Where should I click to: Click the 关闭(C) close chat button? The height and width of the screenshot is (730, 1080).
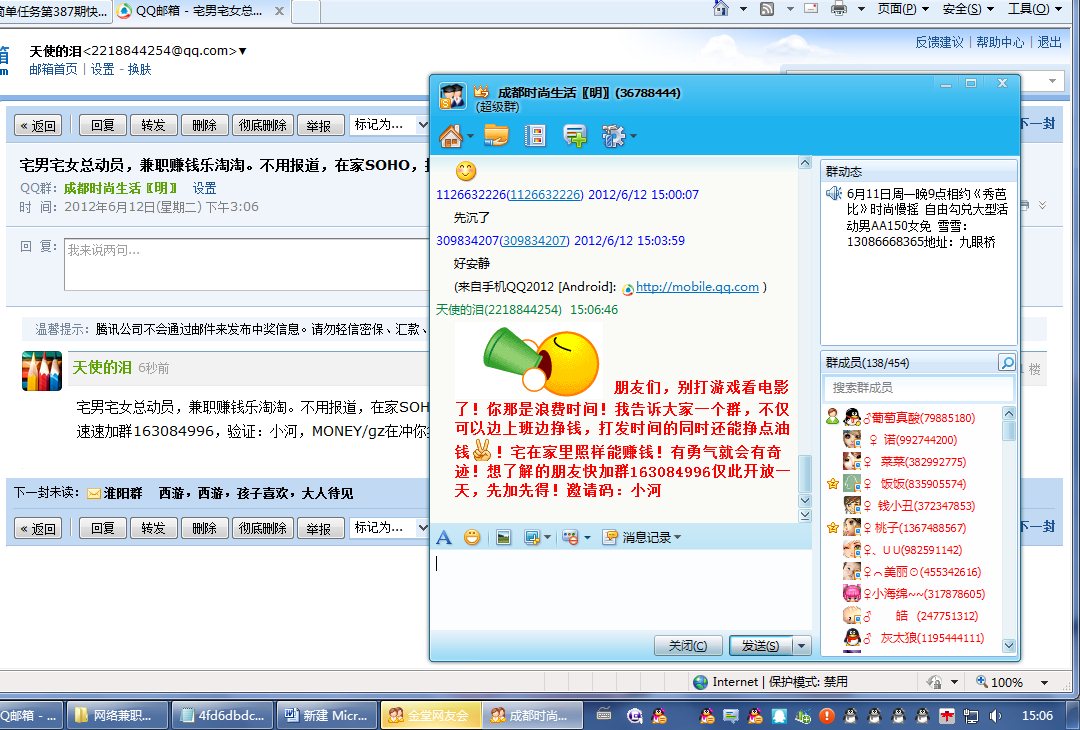(688, 646)
